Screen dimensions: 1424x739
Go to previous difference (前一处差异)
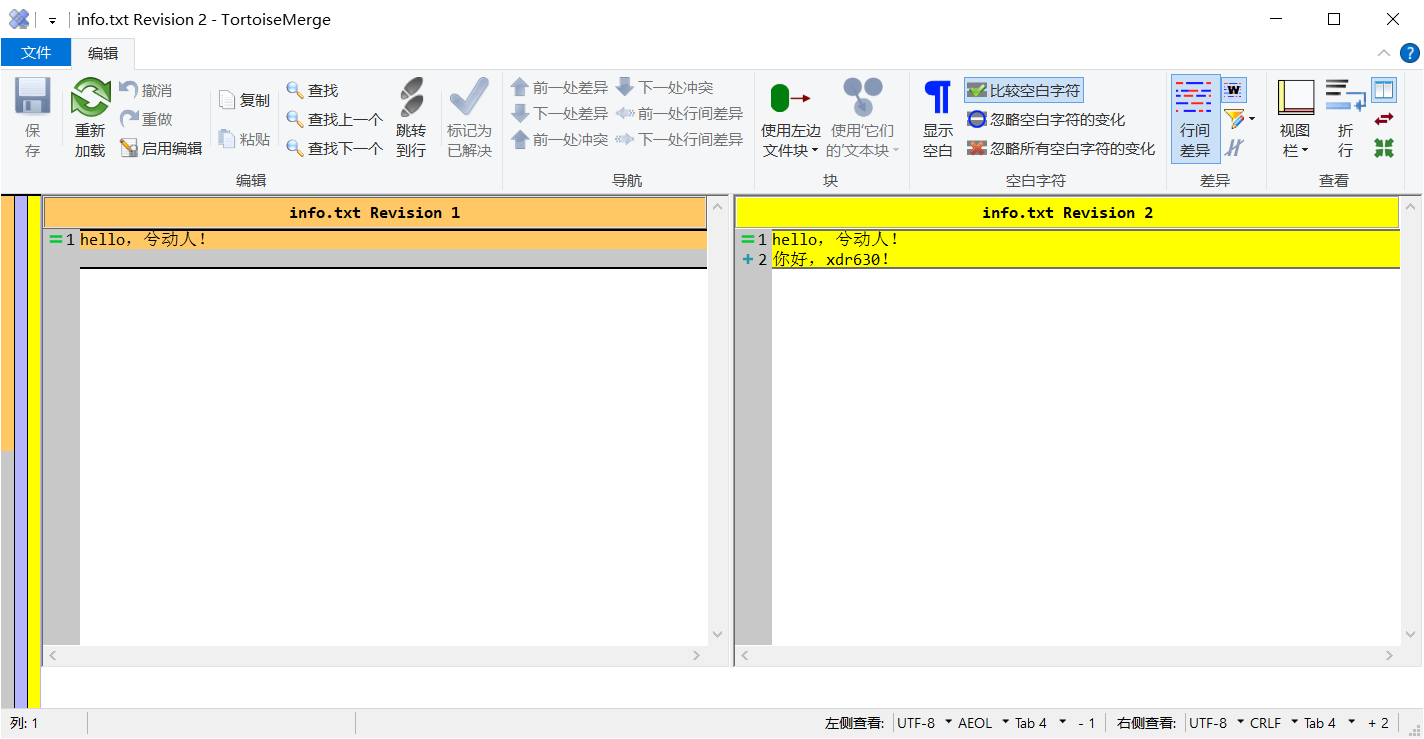click(x=560, y=87)
